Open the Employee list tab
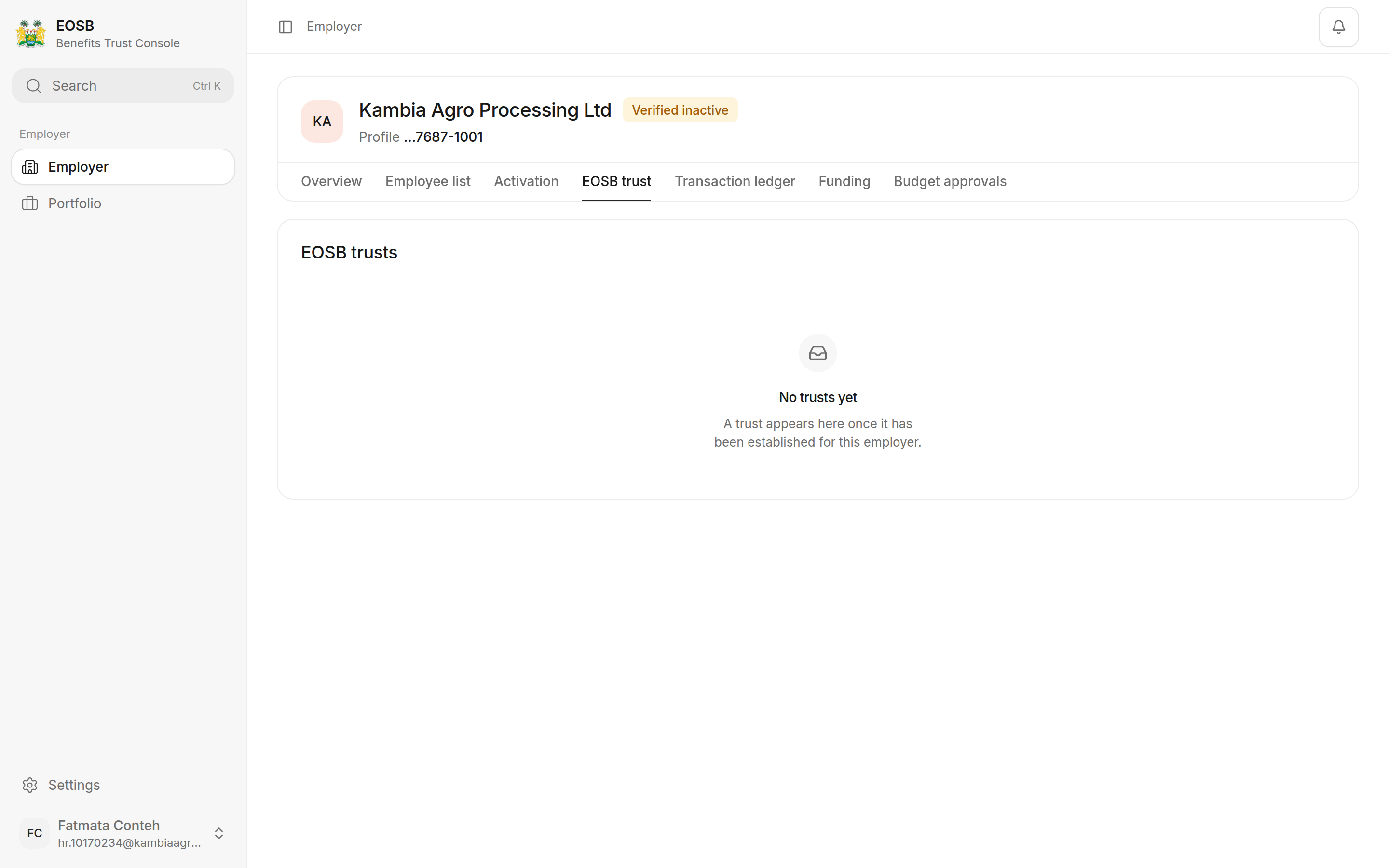Viewport: 1389px width, 868px height. (x=428, y=181)
